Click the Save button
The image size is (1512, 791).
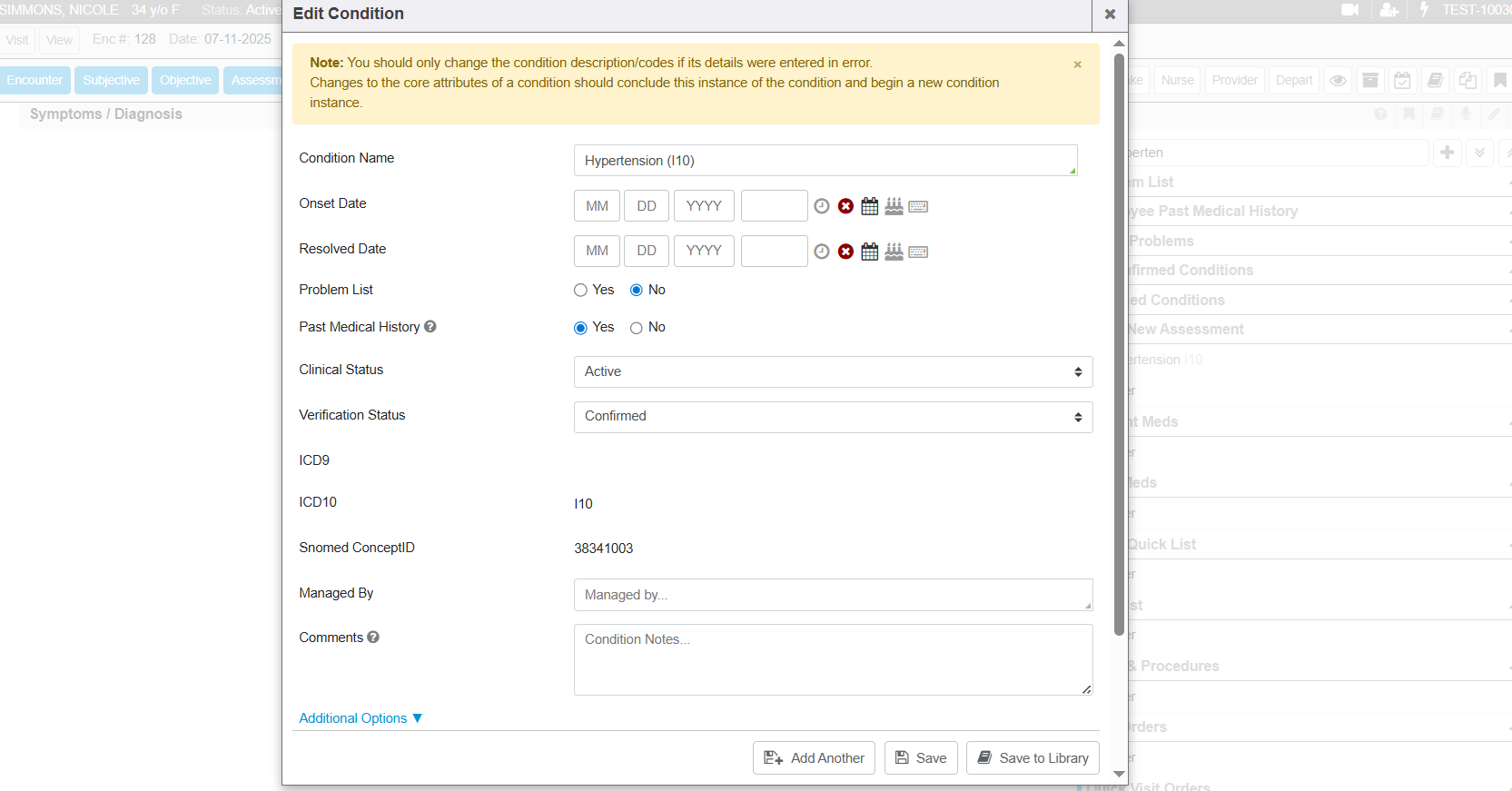[x=921, y=758]
